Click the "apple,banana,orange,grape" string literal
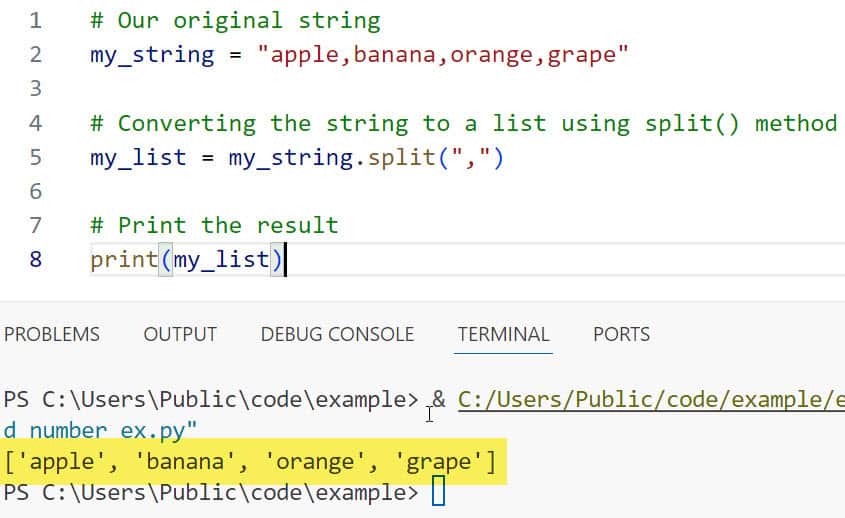The image size is (845, 518). [x=442, y=54]
